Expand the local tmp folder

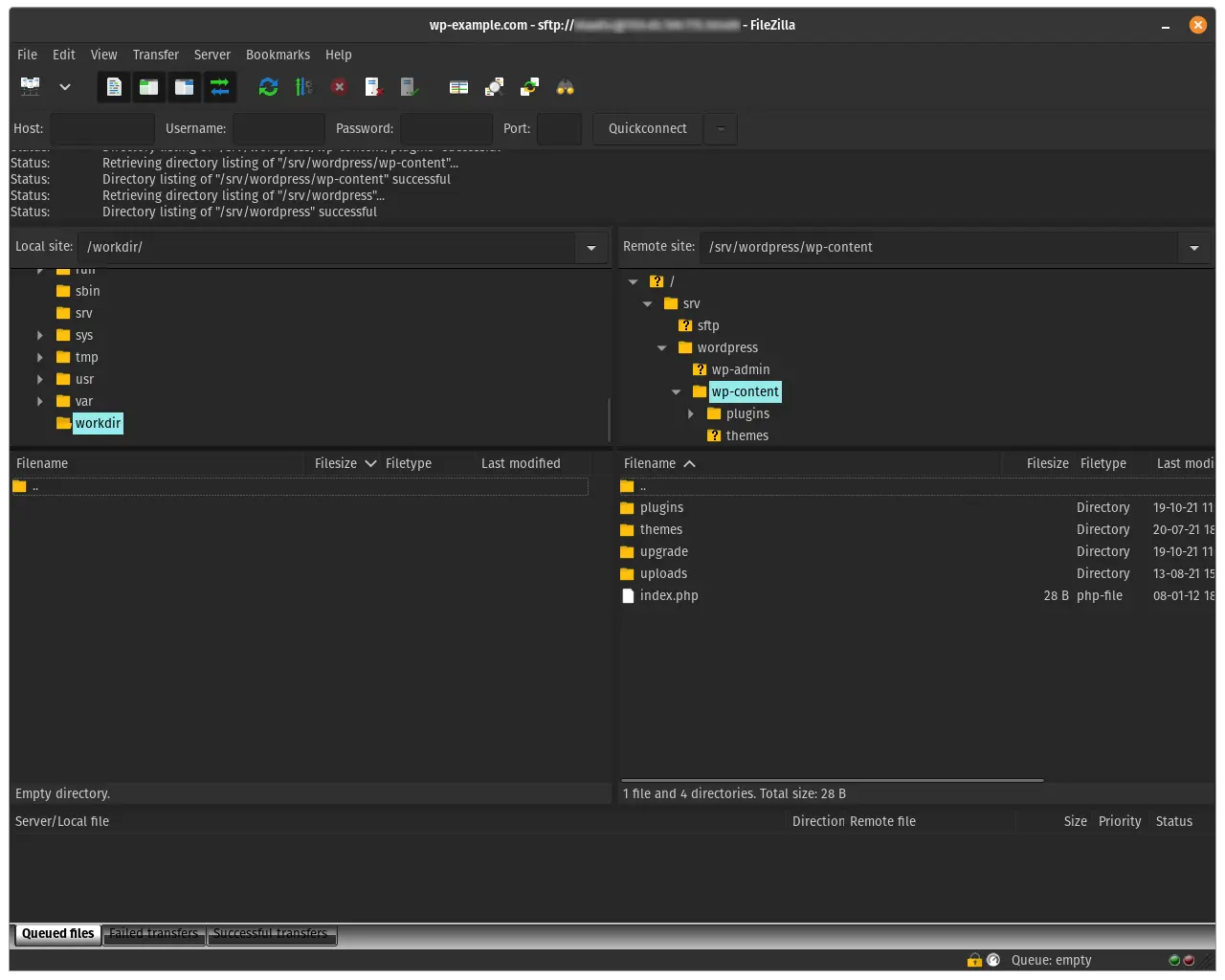pos(40,357)
